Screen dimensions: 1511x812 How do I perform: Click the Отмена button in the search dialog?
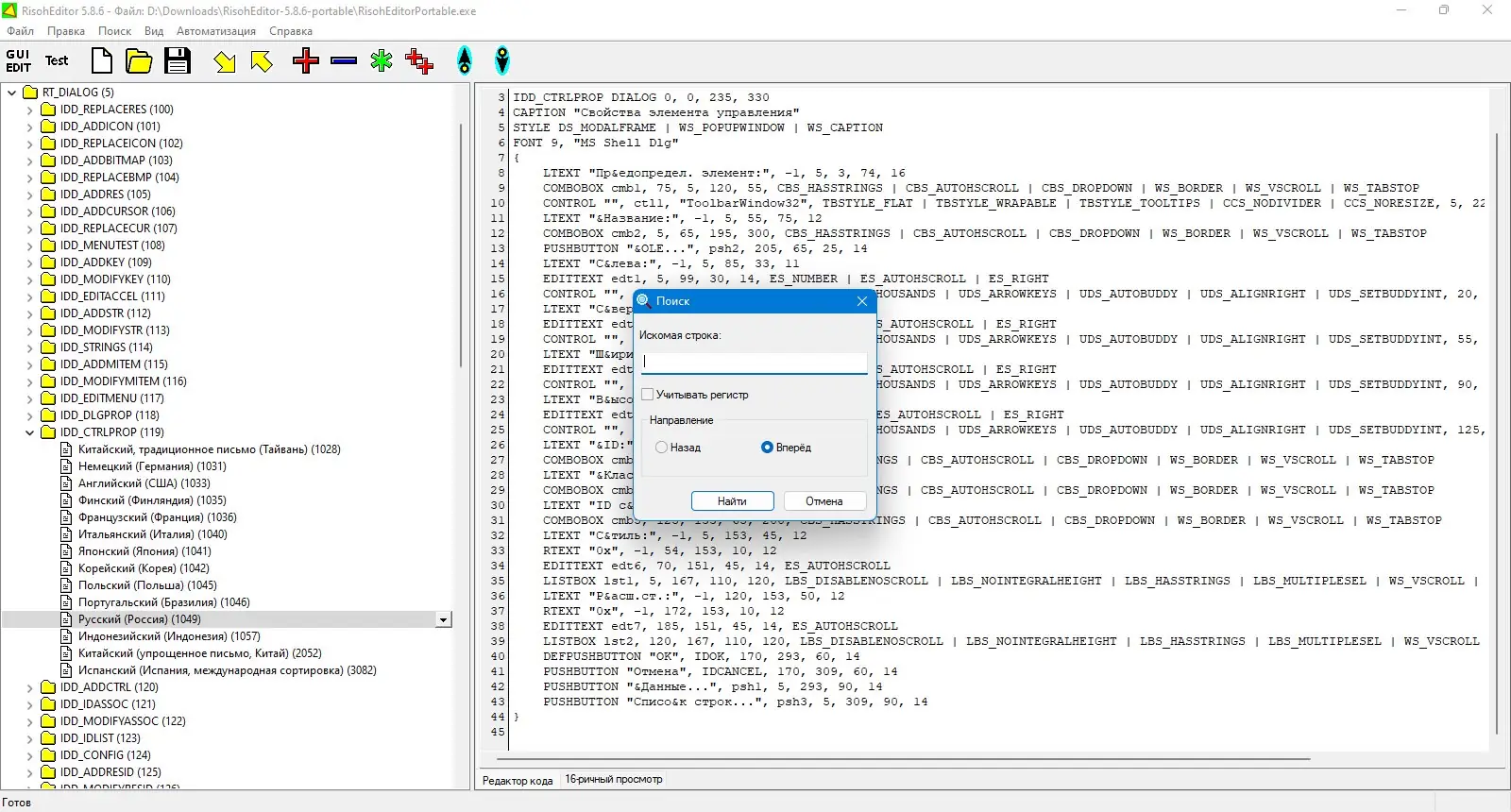824,501
